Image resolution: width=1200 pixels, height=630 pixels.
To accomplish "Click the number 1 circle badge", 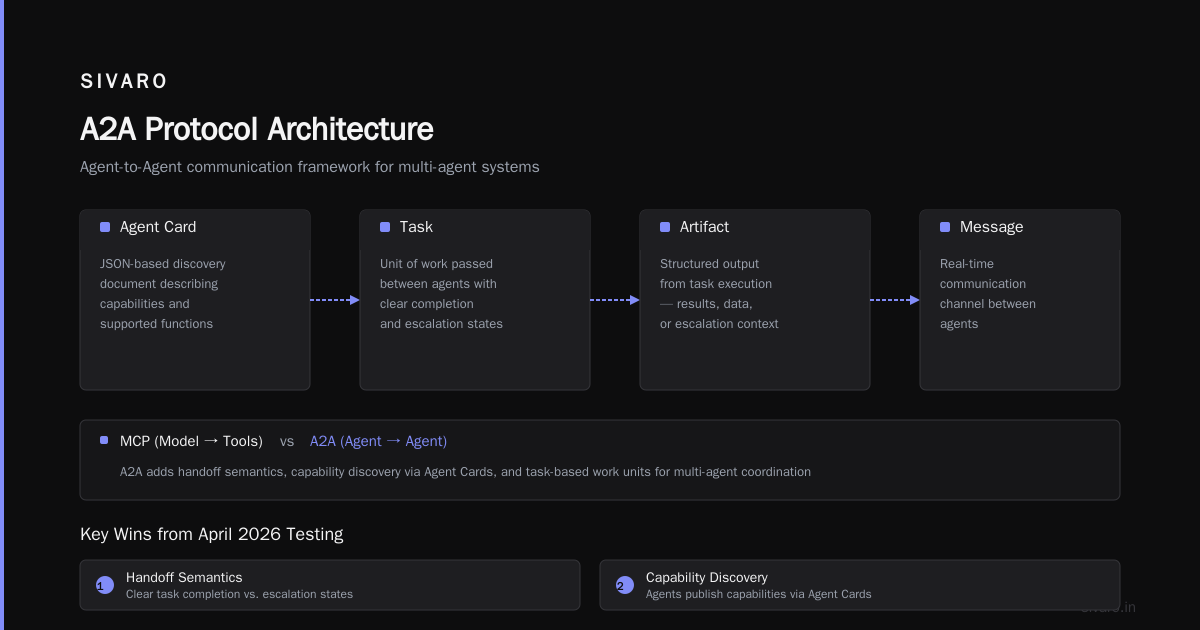I will coord(105,585).
